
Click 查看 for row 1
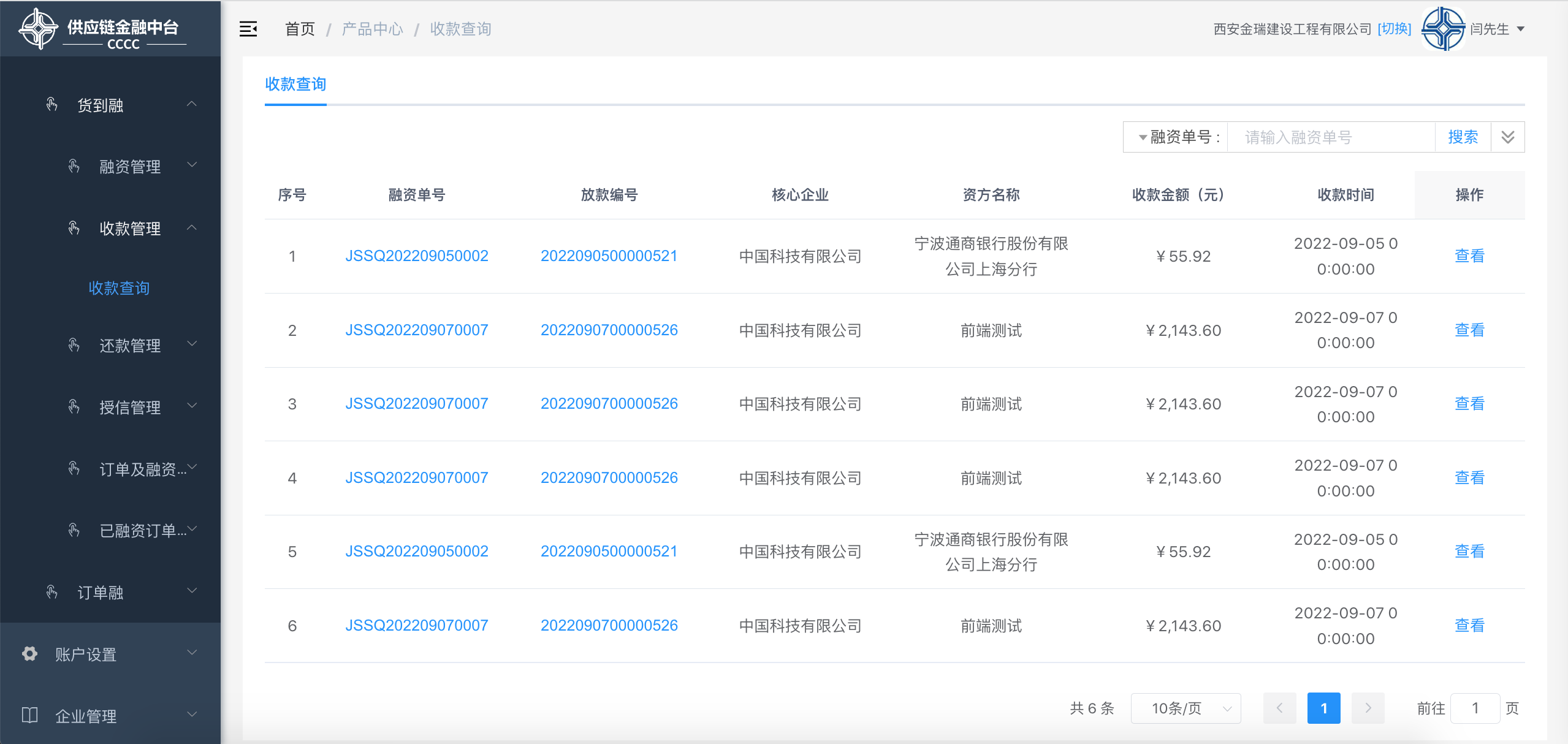[x=1469, y=256]
